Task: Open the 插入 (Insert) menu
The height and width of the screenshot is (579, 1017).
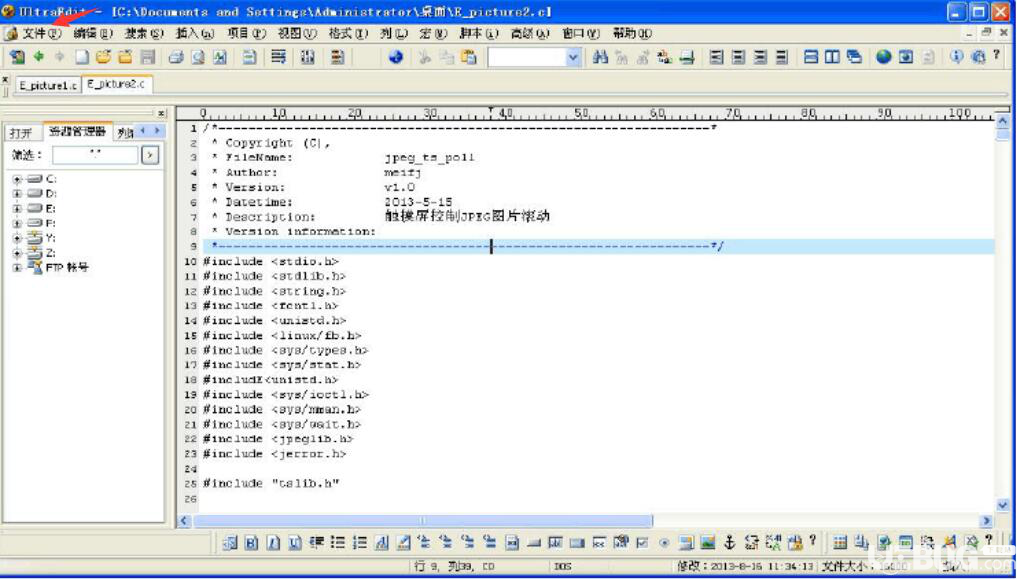Action: click(x=195, y=33)
